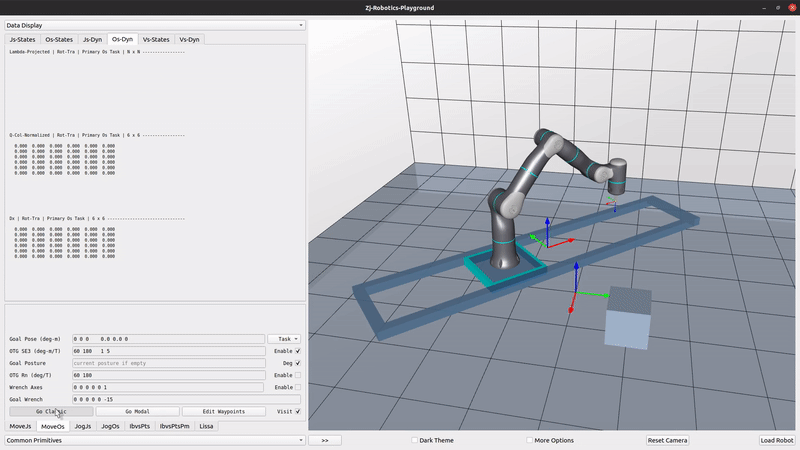Select the JogOs tab
The image size is (800, 450).
click(x=110, y=426)
